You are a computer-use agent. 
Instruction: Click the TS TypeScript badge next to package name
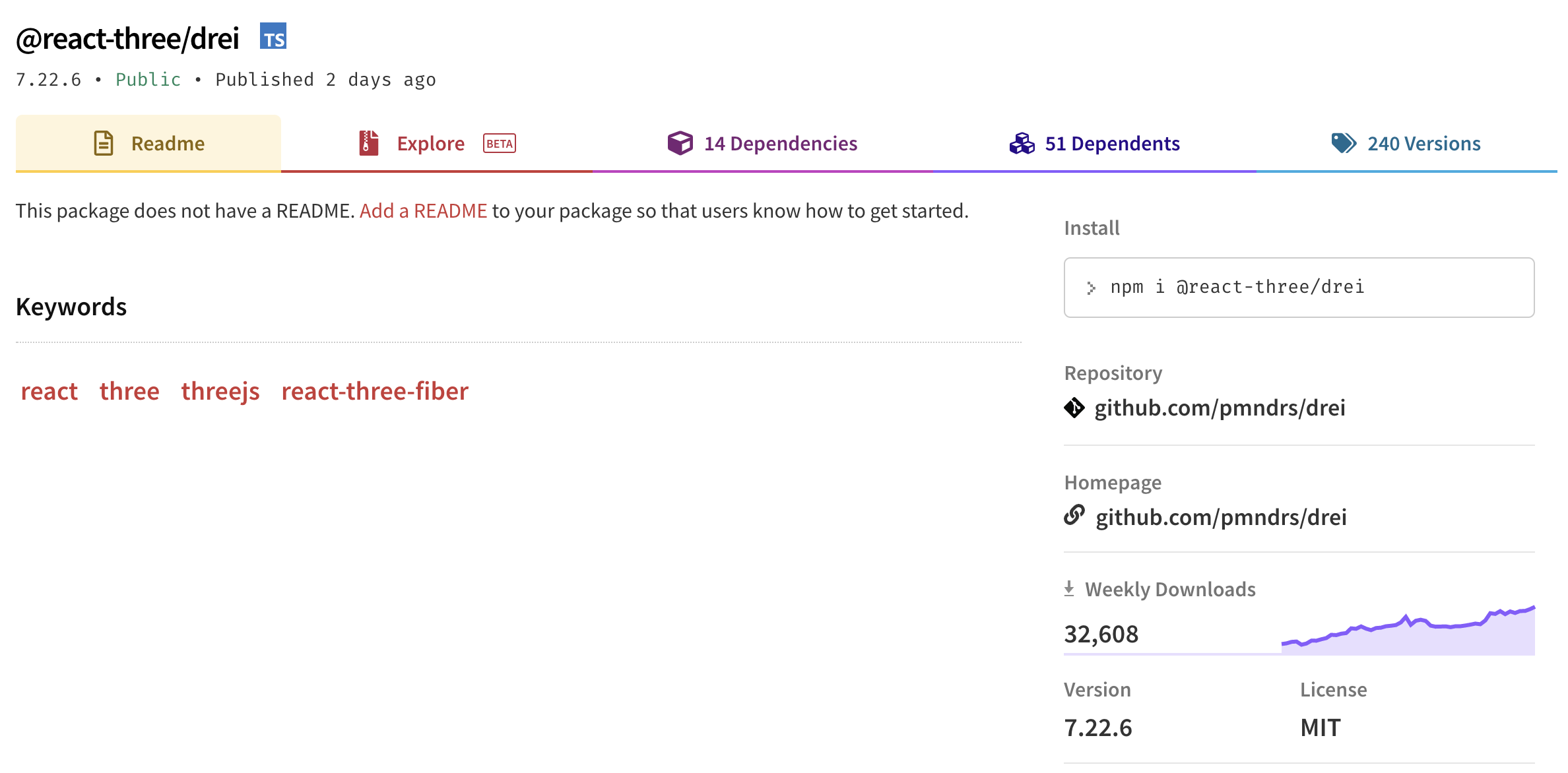click(274, 38)
